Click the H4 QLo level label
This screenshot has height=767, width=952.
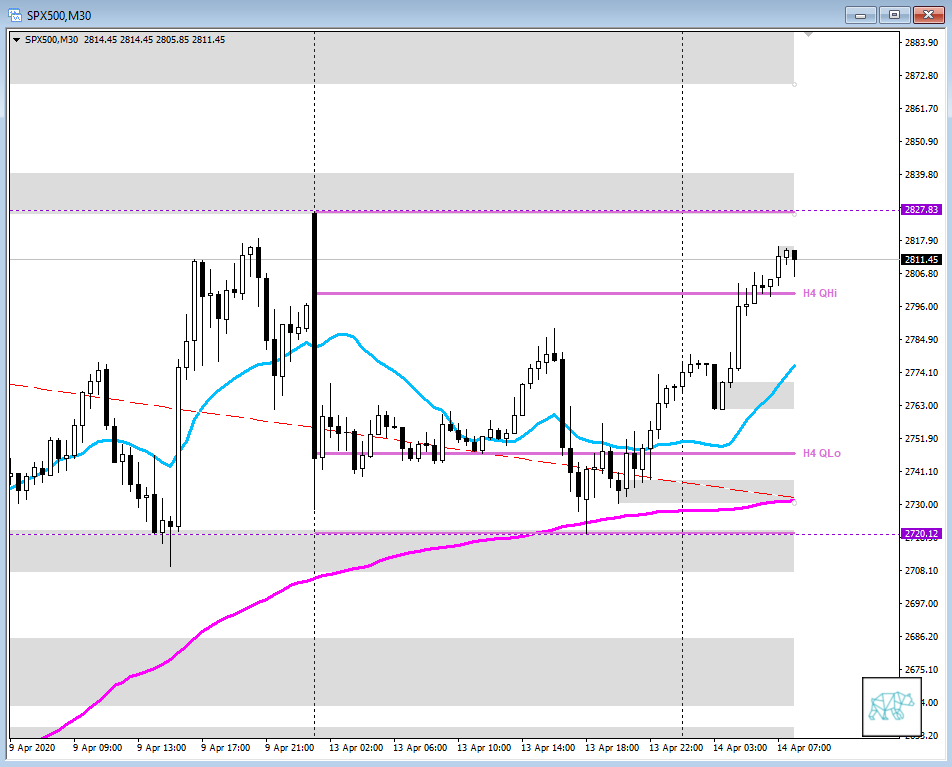(821, 453)
